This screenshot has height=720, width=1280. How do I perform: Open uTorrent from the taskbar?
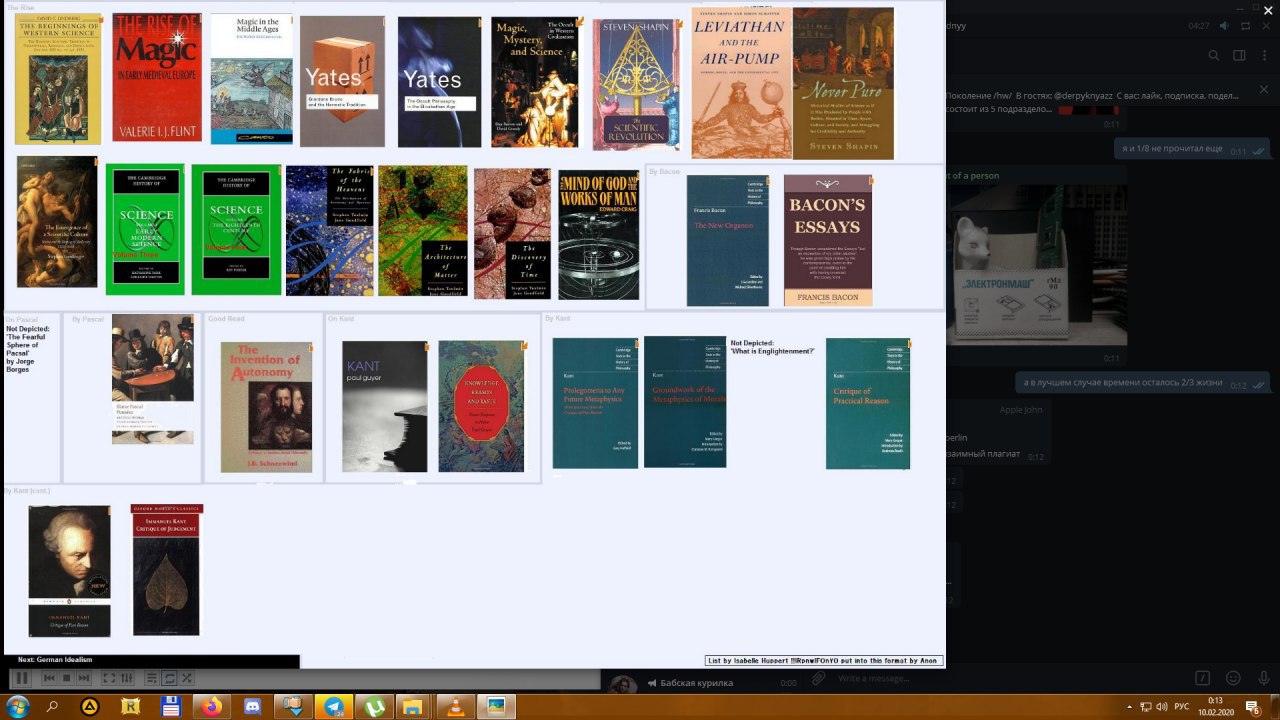[x=374, y=706]
